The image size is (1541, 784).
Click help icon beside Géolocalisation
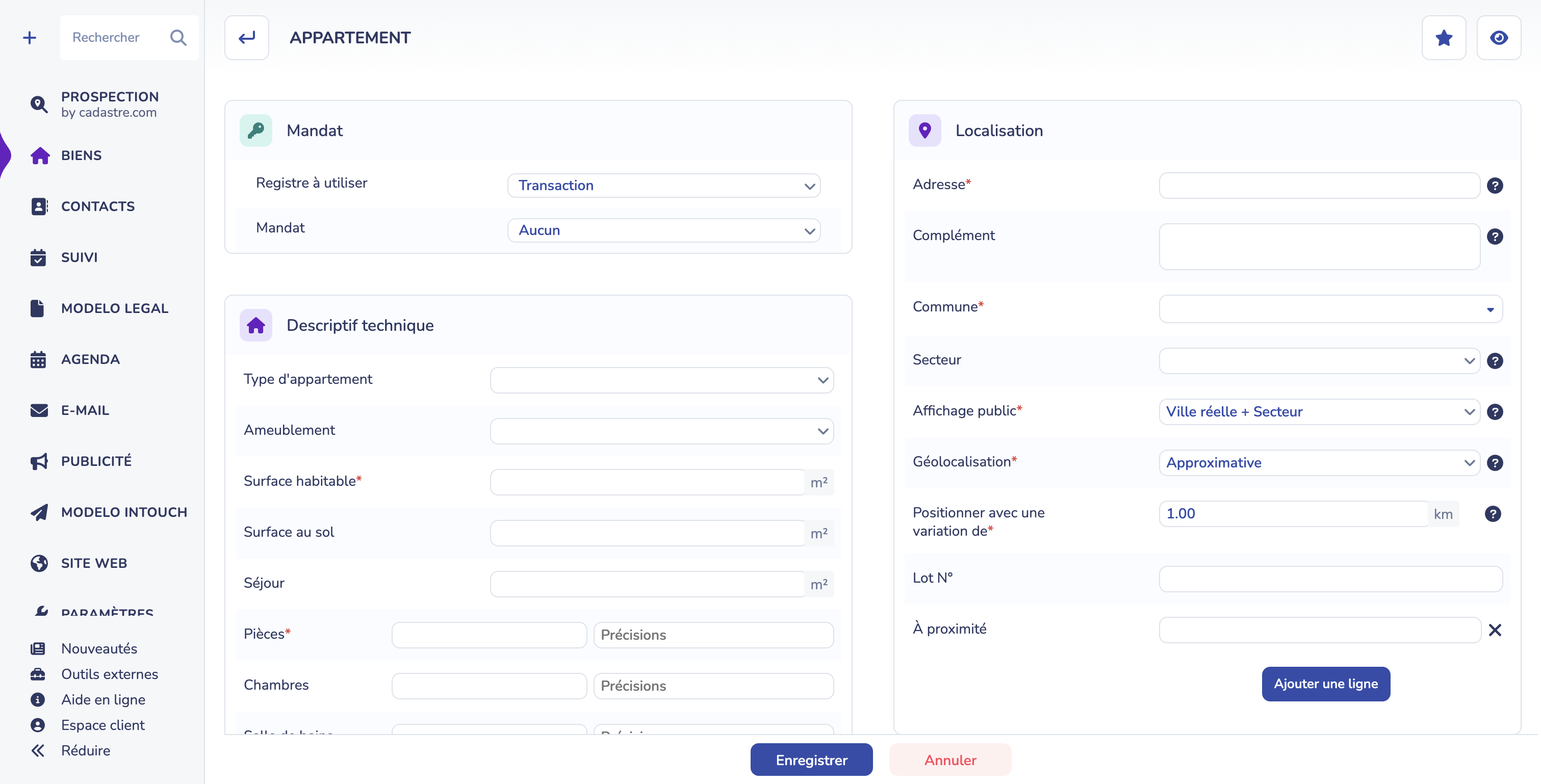(x=1494, y=463)
